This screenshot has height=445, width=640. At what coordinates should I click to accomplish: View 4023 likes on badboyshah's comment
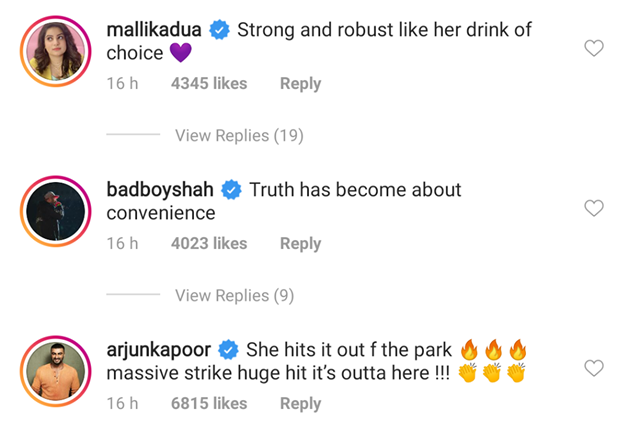coord(209,244)
